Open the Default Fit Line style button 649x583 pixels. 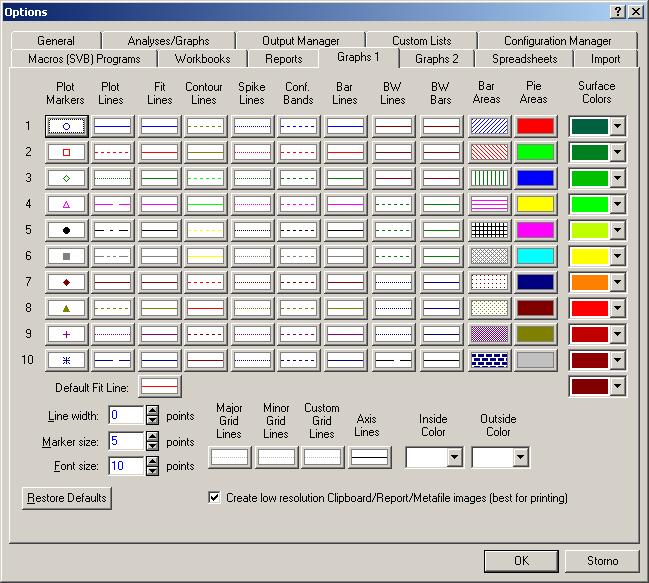[x=159, y=386]
